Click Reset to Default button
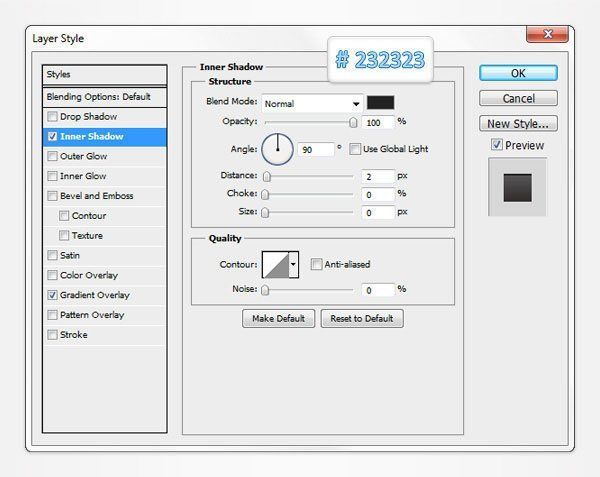 point(362,318)
